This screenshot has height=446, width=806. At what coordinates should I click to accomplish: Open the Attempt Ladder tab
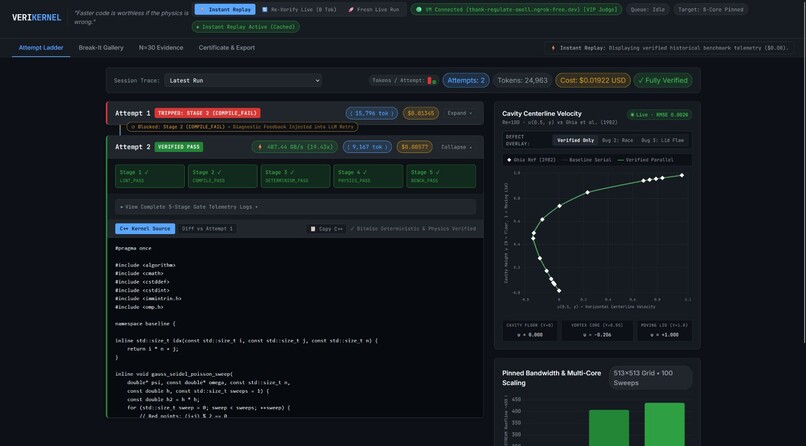pyautogui.click(x=41, y=48)
